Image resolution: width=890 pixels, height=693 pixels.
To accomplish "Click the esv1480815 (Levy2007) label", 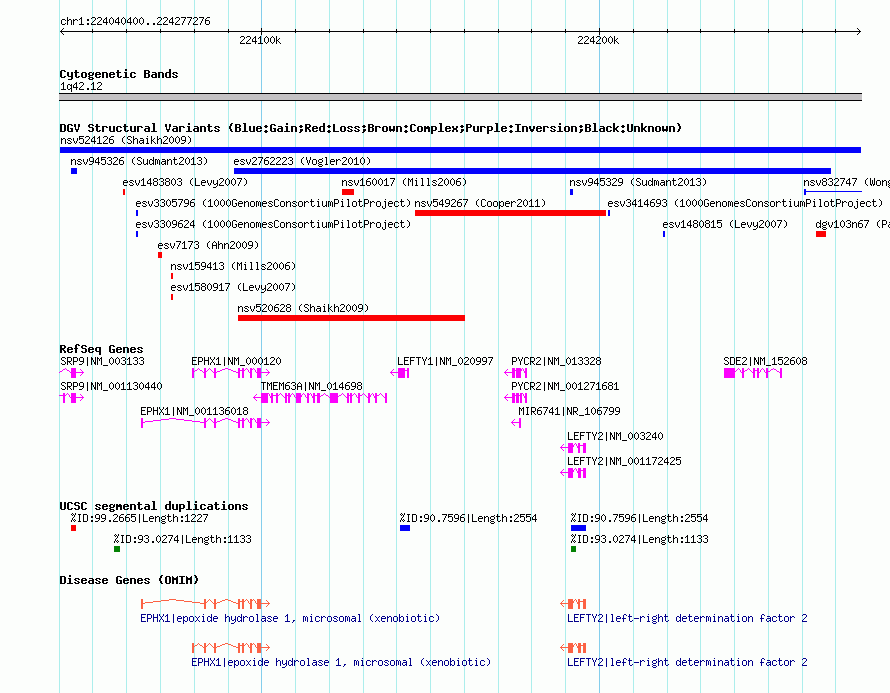I will [x=725, y=224].
